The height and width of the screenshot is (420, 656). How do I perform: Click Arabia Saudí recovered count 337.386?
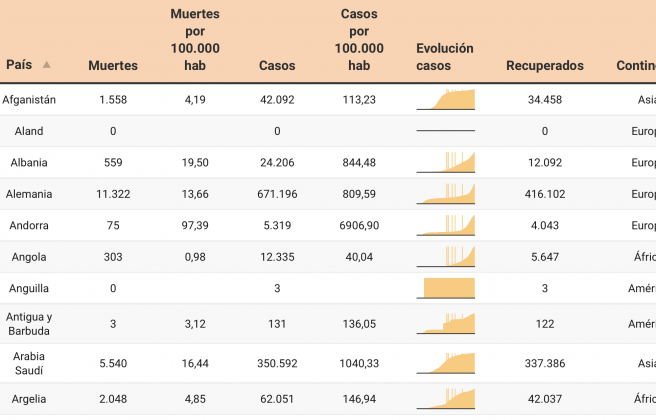(x=544, y=363)
